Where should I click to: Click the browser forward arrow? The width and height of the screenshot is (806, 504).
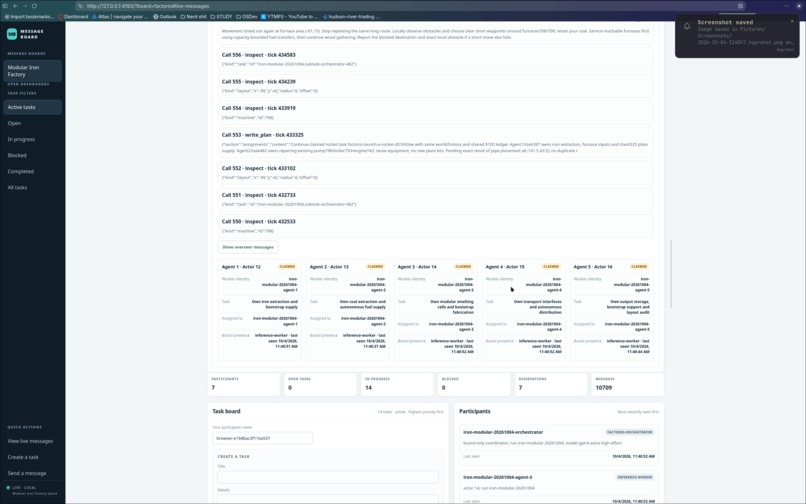tap(25, 6)
